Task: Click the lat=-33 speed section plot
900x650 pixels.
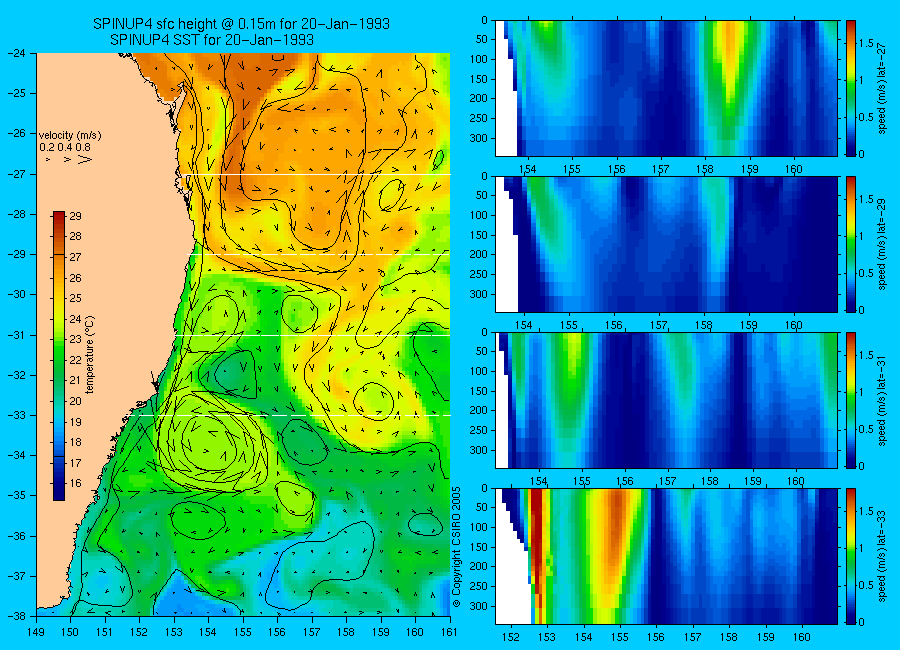Action: click(666, 556)
